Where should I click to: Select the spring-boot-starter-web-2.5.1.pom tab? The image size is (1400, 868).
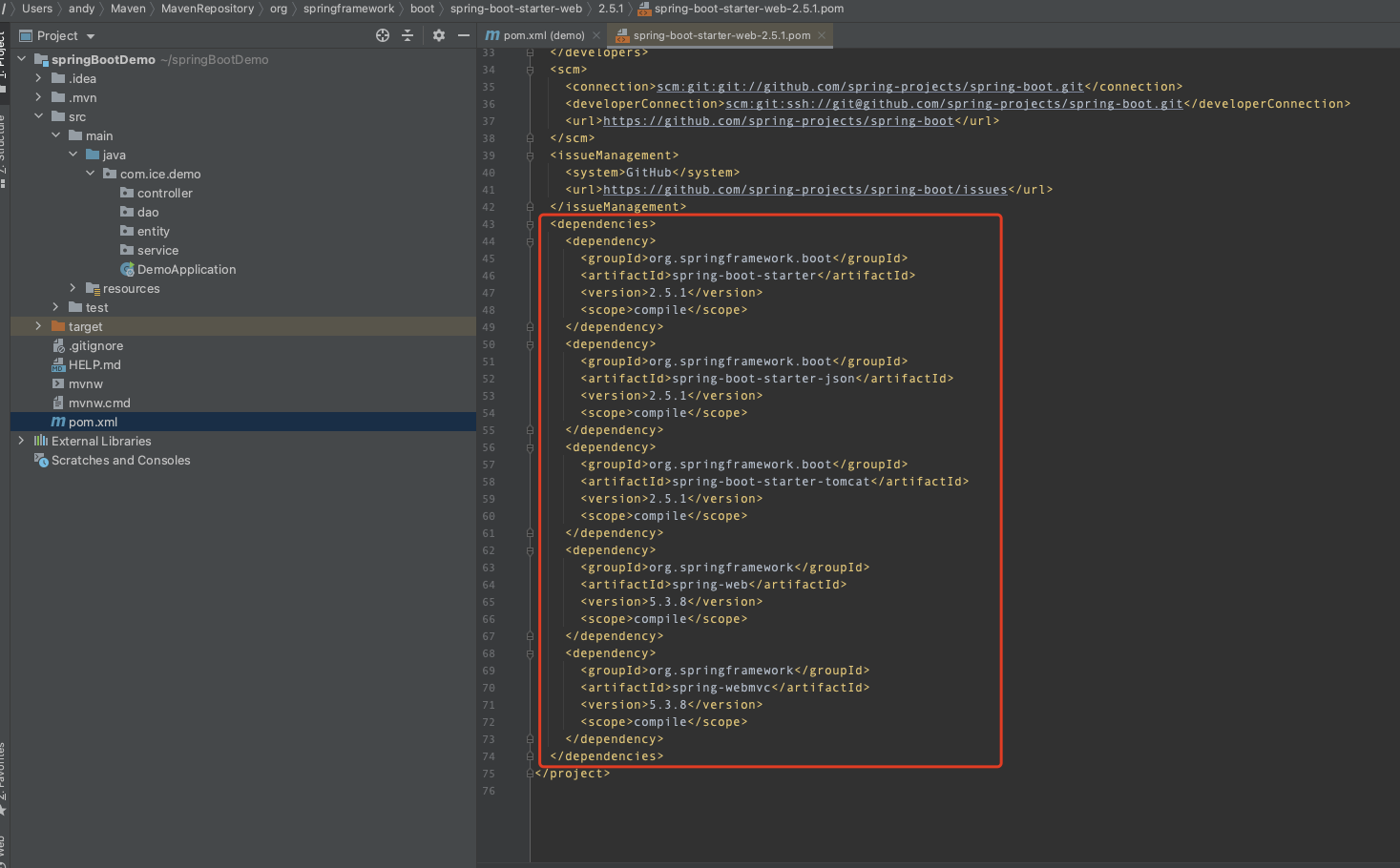(x=721, y=35)
